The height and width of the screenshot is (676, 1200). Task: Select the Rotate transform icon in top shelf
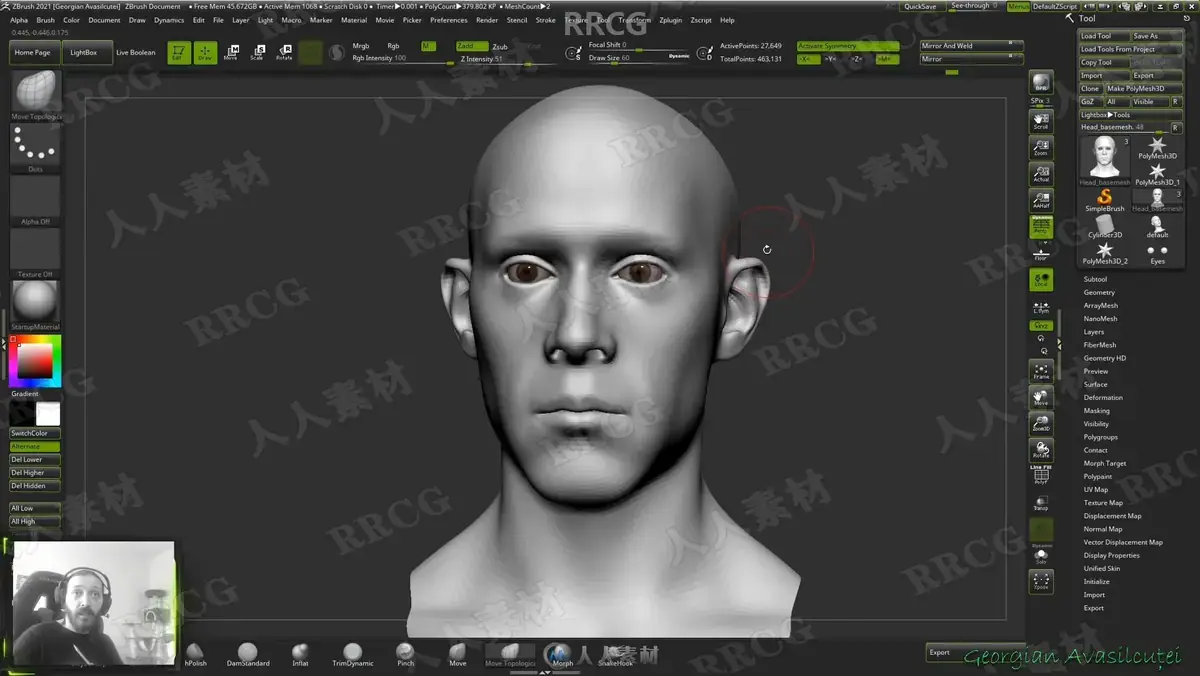pos(284,53)
